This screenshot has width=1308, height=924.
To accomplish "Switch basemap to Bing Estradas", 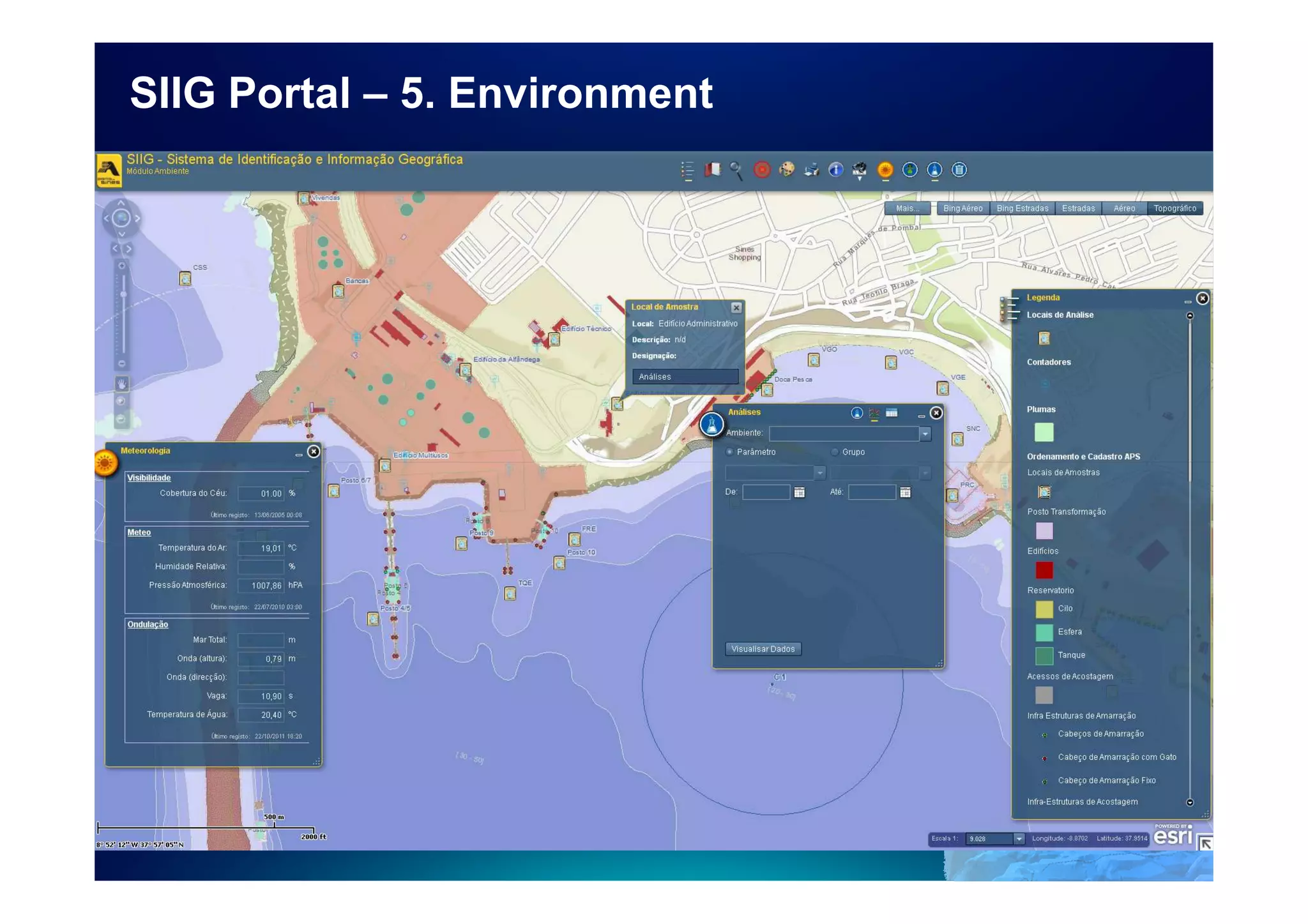I will tap(1022, 208).
